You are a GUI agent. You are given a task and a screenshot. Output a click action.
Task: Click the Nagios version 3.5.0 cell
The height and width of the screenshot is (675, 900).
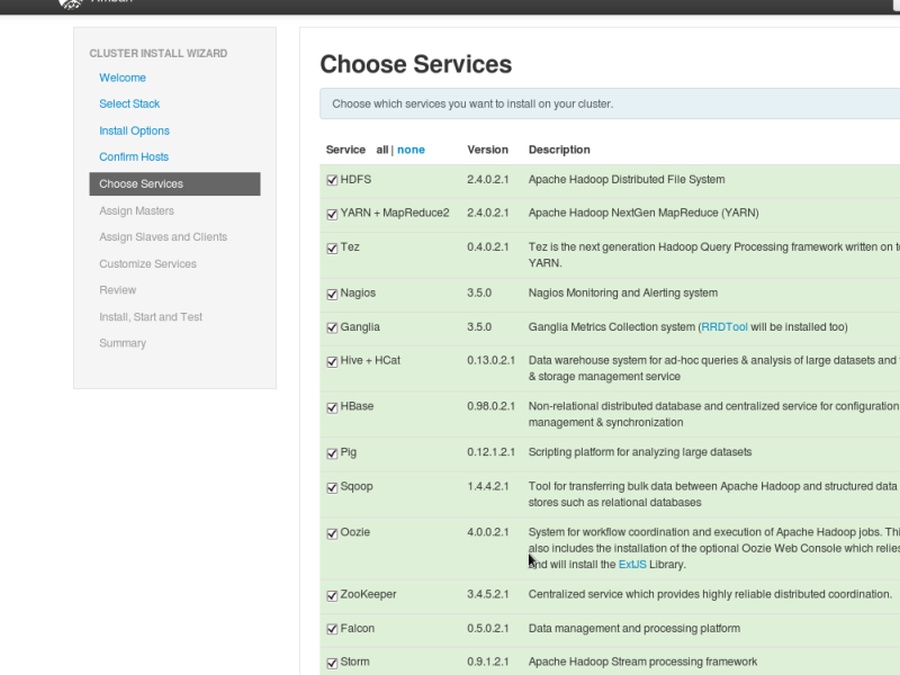pos(479,293)
